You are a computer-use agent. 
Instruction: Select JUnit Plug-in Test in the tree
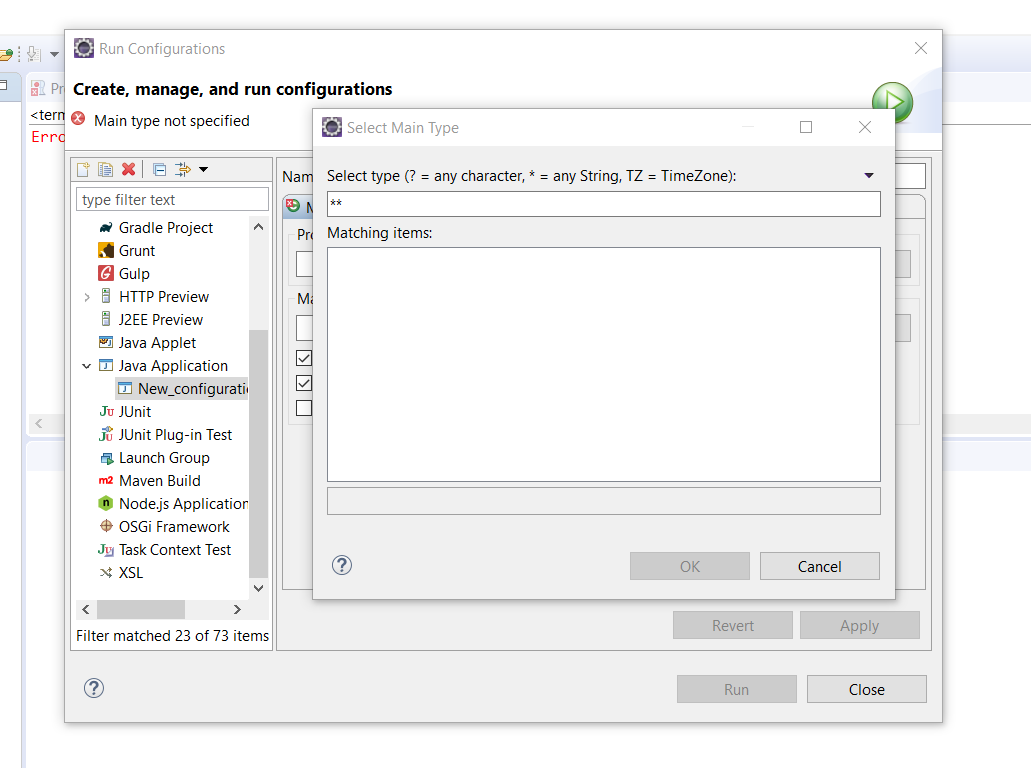tap(175, 435)
